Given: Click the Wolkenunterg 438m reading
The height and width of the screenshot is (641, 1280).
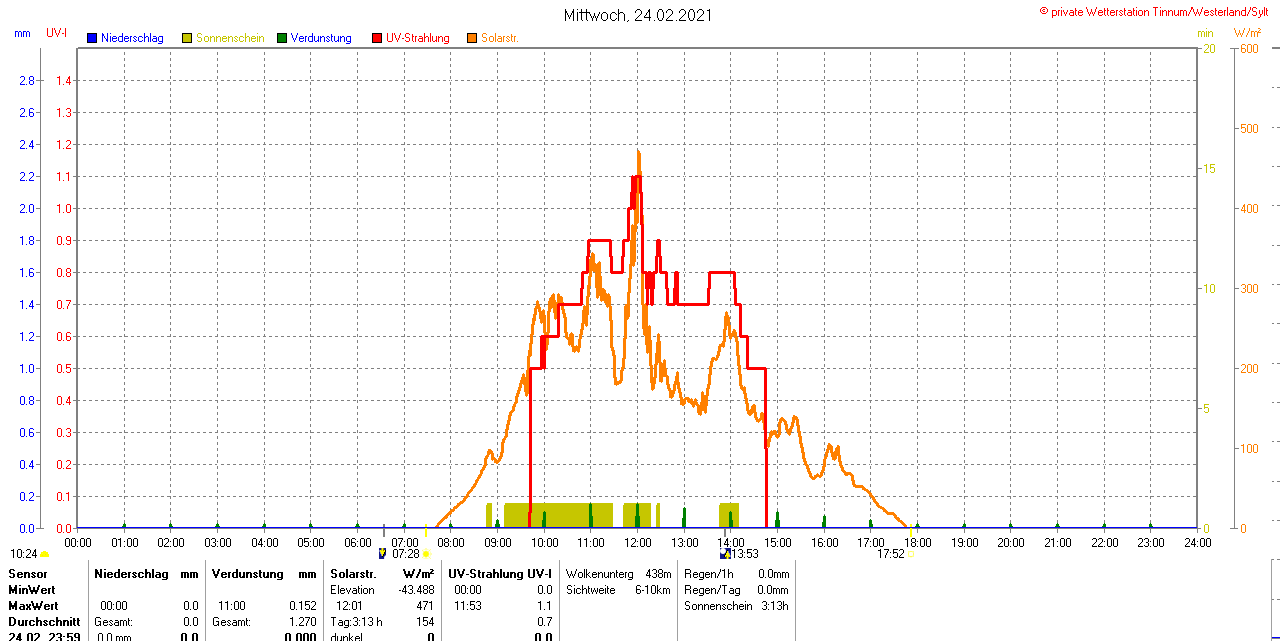Looking at the screenshot, I should coord(618,574).
